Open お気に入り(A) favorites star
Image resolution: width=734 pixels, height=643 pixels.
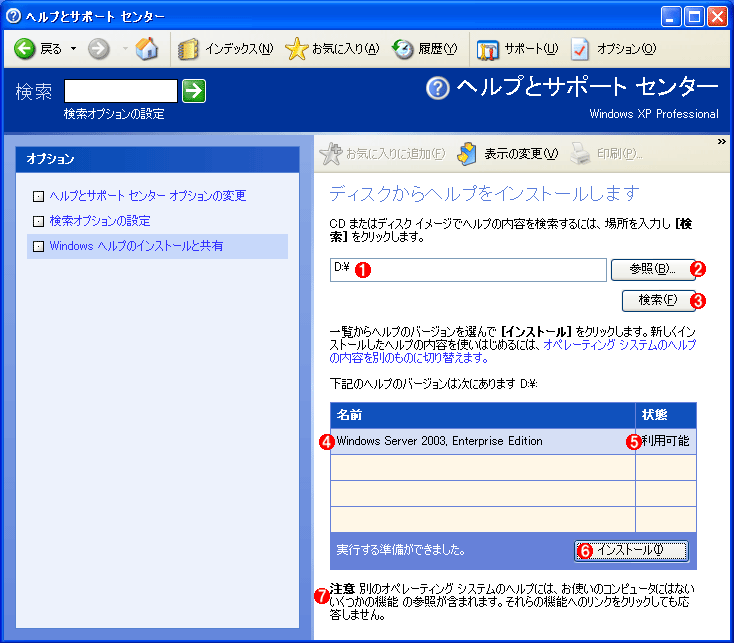coord(332,49)
